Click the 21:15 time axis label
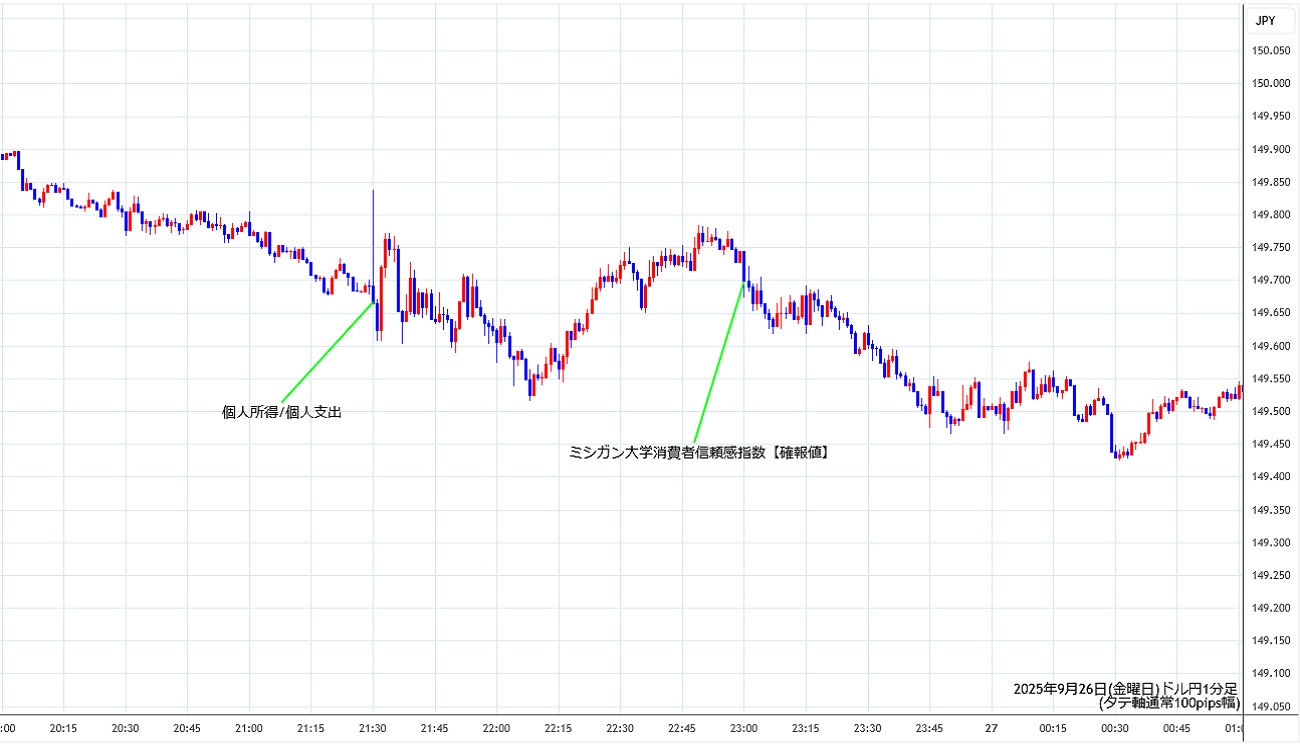 311,730
